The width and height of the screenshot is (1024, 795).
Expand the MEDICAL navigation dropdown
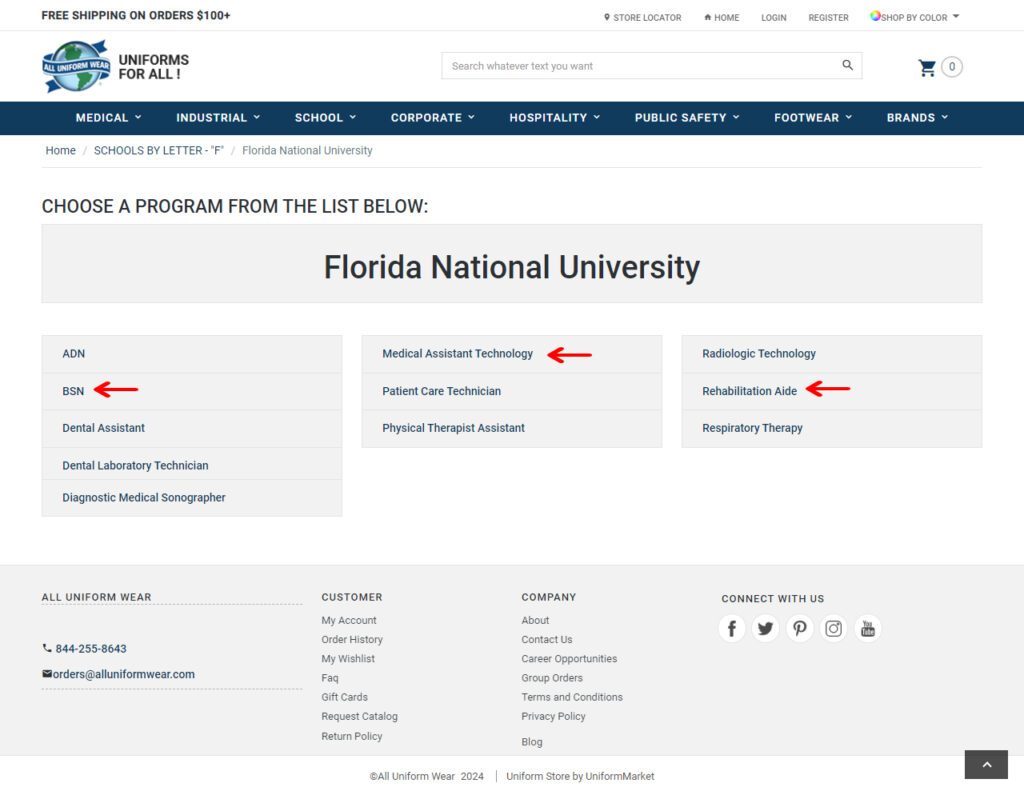pos(107,118)
